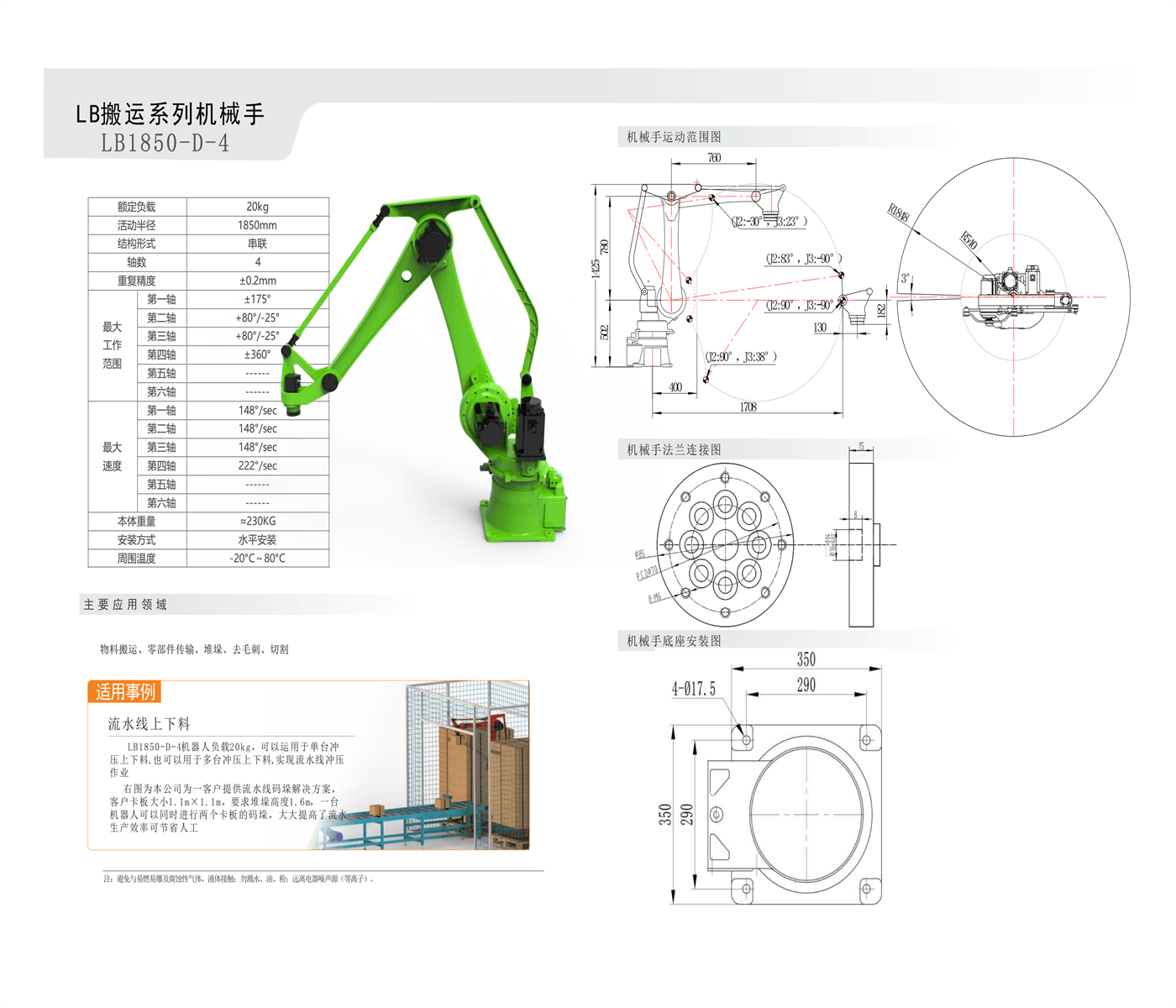Viewport: 1176px width, 1008px height.
Task: Click the footnote starting with "注: 避免与易燃易爆"
Action: pyautogui.click(x=239, y=879)
